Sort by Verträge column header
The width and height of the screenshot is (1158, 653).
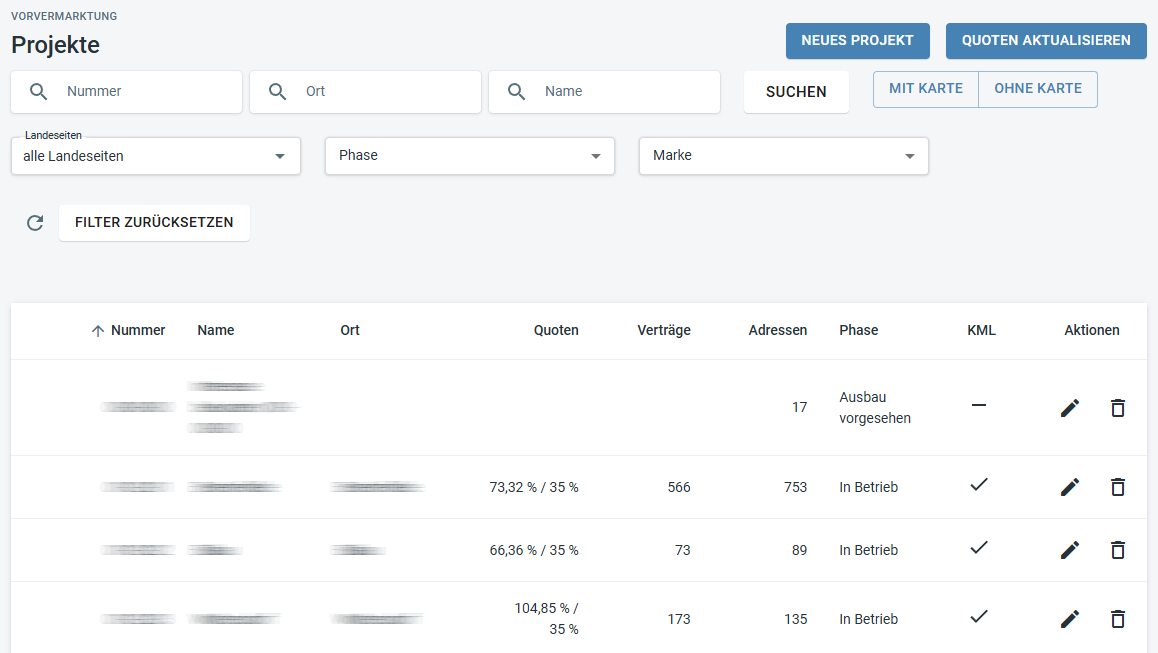[x=664, y=330]
